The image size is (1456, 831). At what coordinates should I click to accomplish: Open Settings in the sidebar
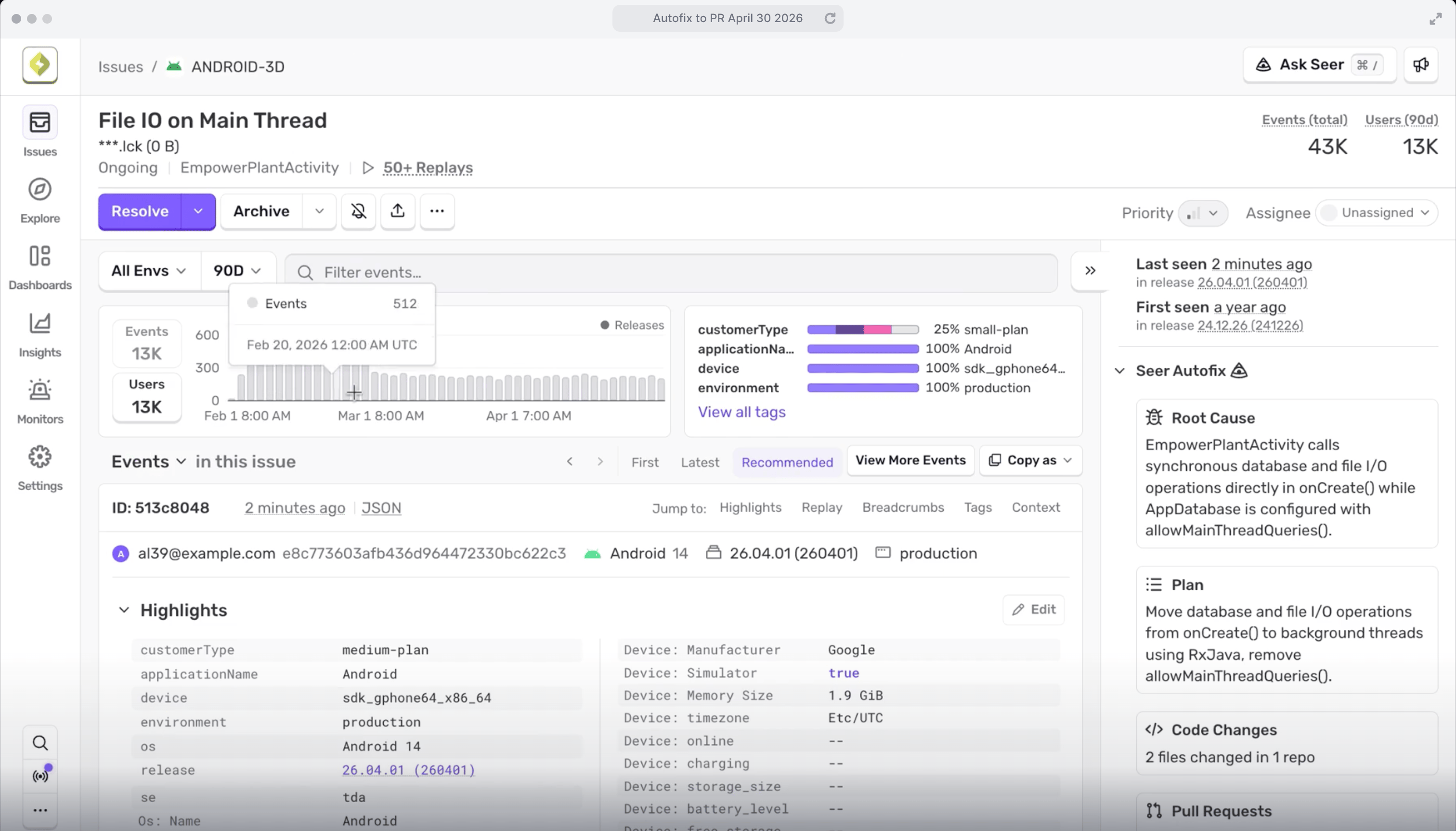[40, 468]
